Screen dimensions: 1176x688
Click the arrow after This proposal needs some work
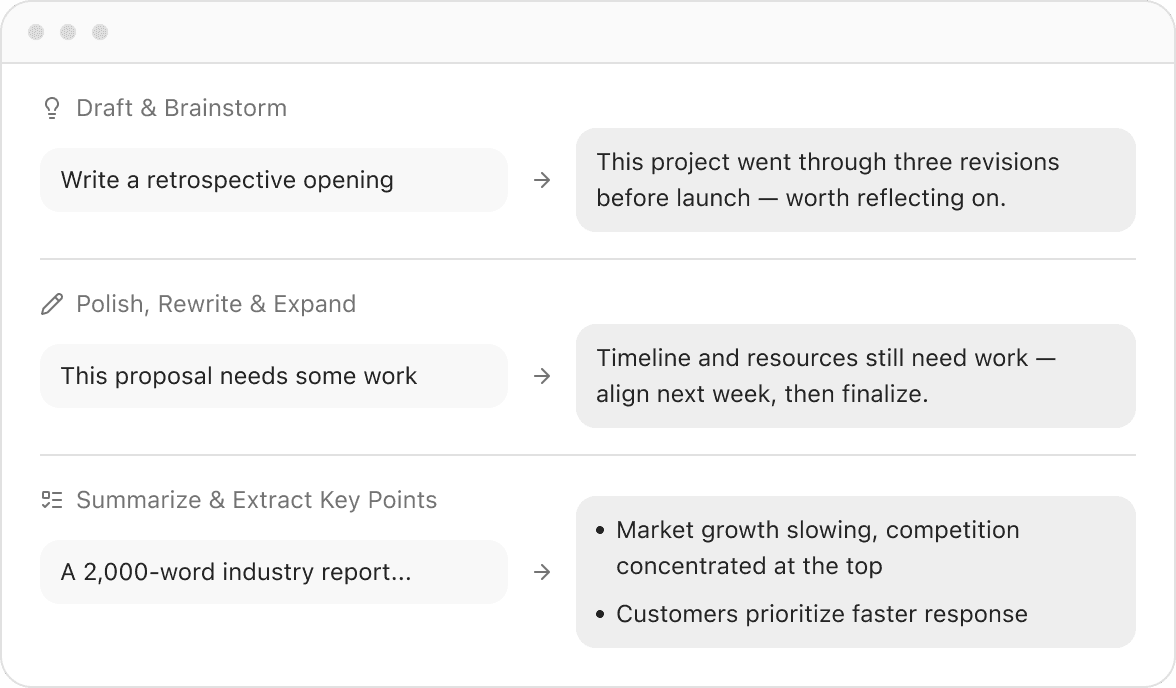pos(542,376)
